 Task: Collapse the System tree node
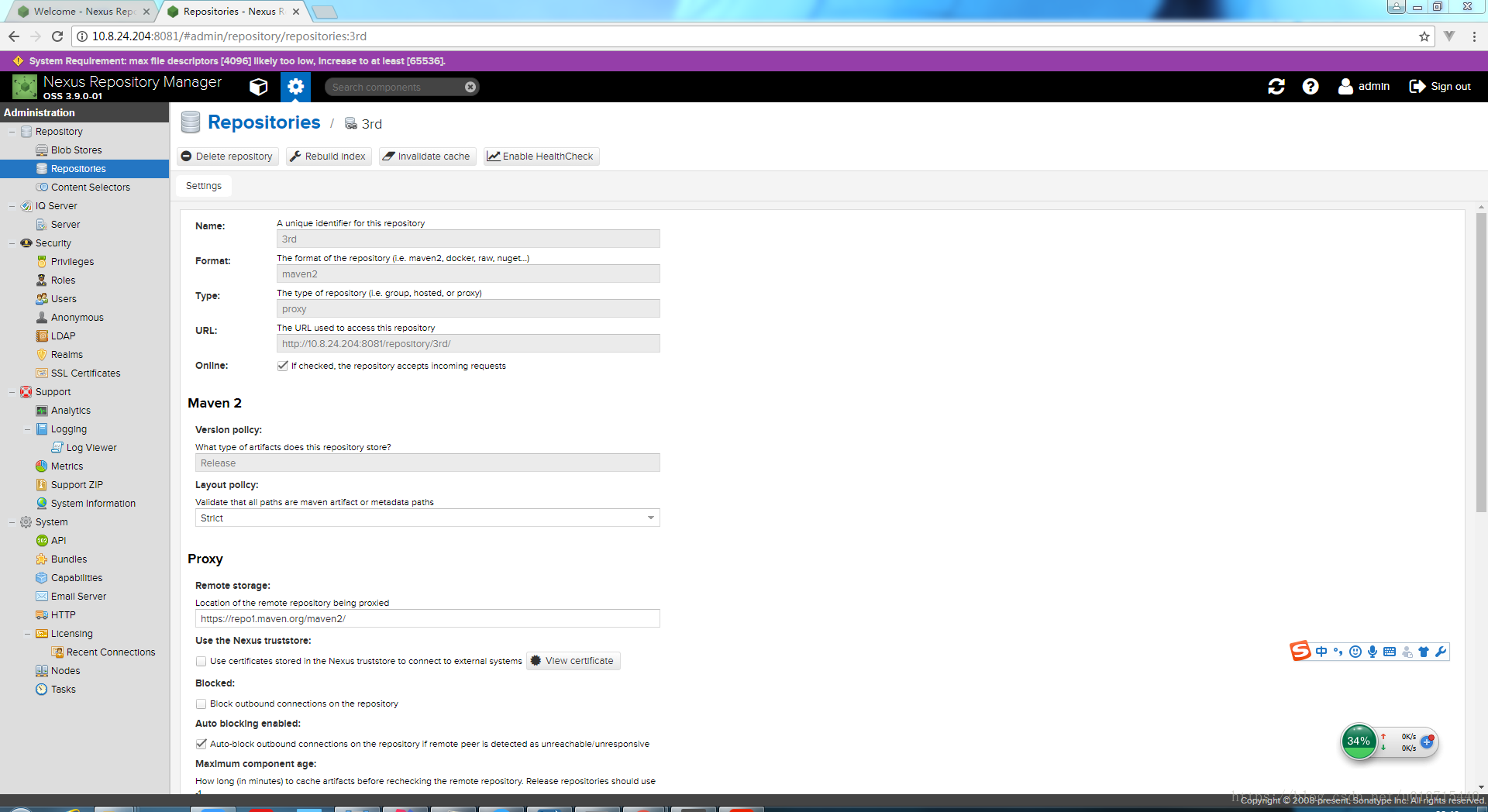[x=12, y=522]
